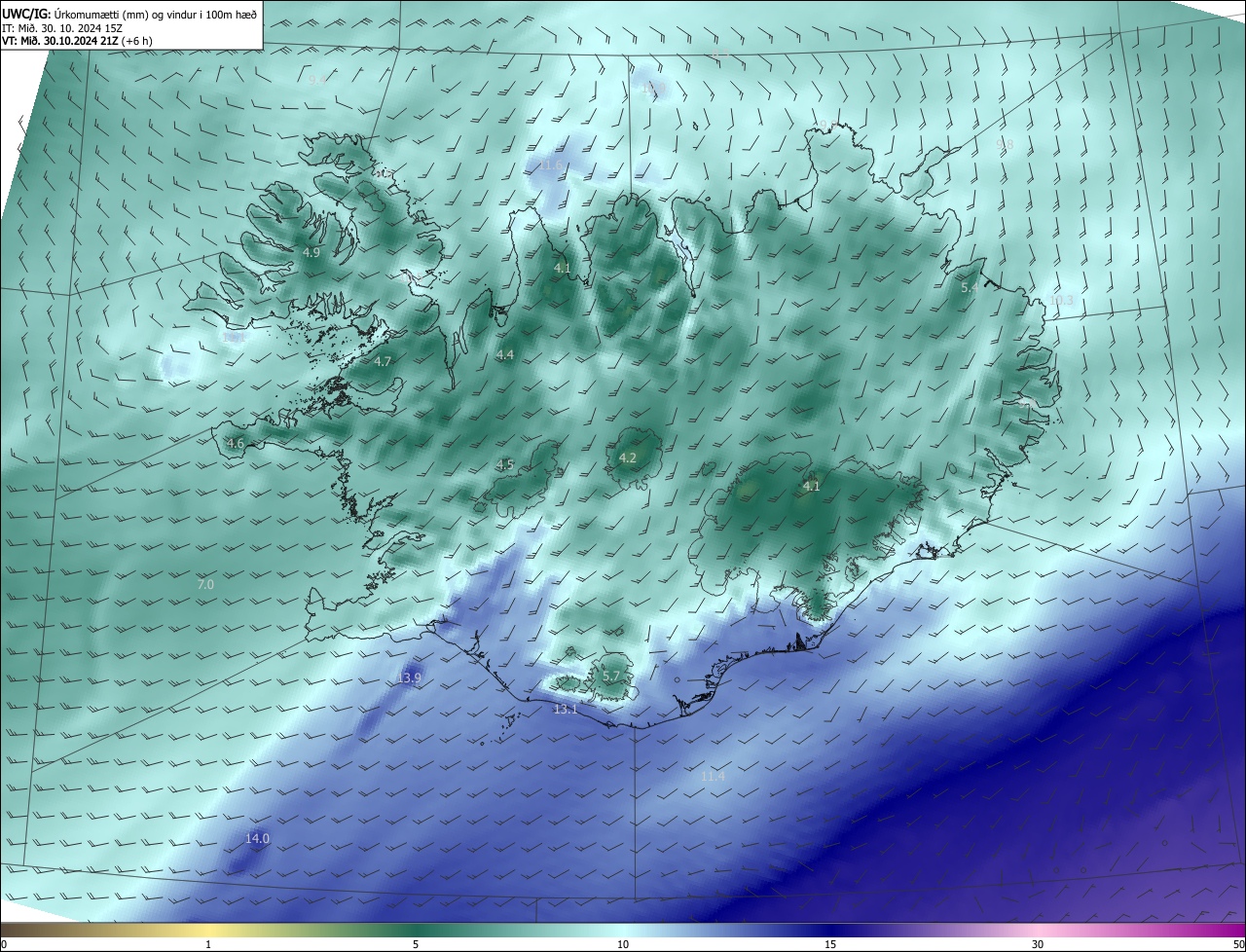Click the 9.8 value in the northeast sea
Viewport: 1246px width, 952px height.
[1005, 145]
